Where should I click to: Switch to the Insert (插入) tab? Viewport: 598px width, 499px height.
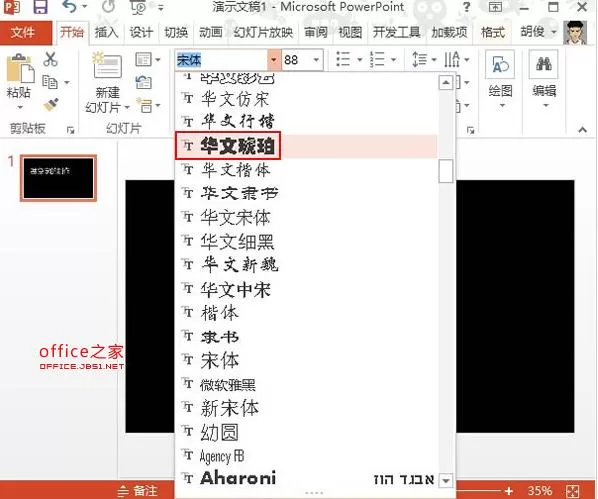pos(106,33)
